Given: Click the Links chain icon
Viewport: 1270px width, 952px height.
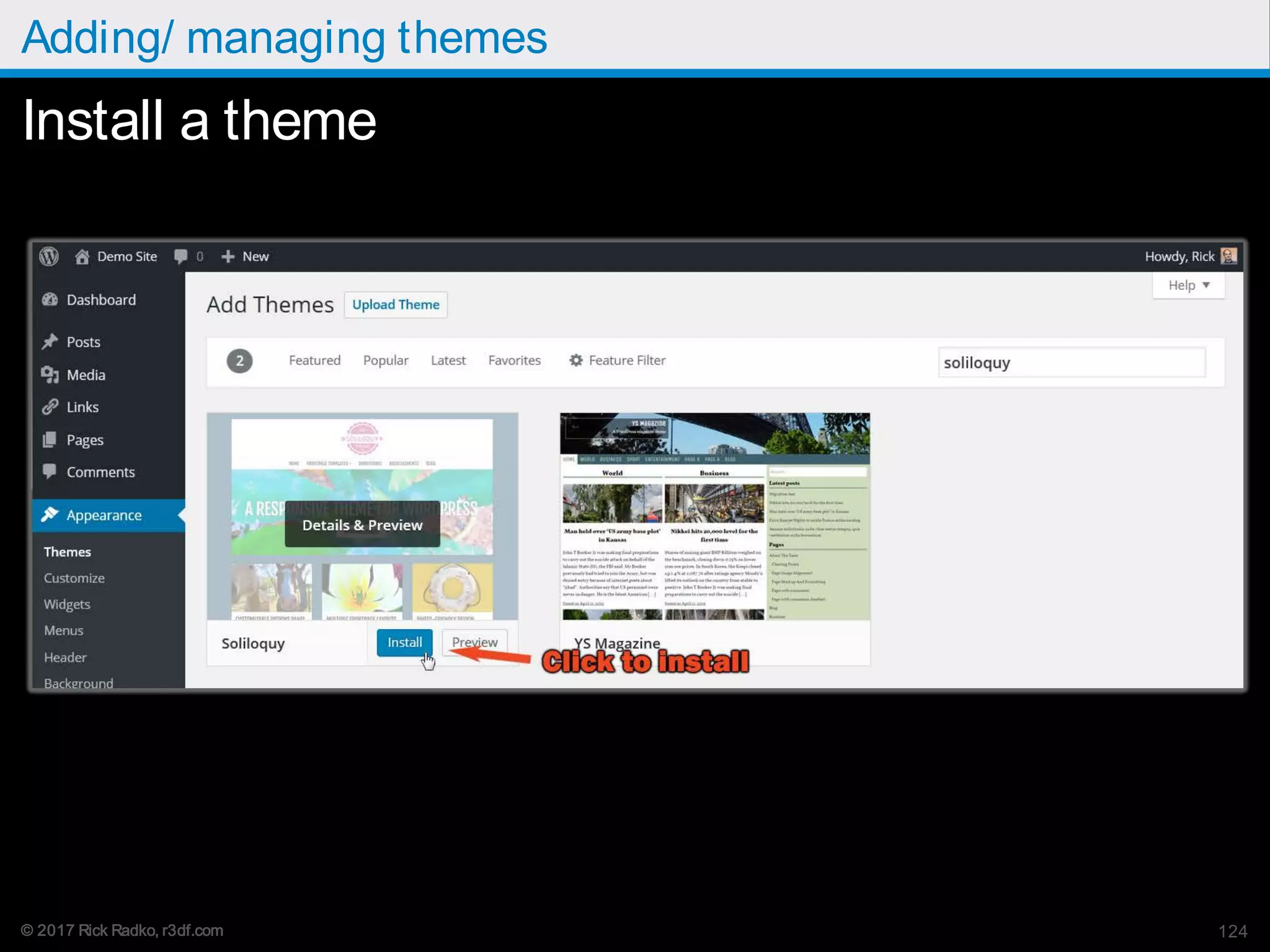Looking at the screenshot, I should click(50, 407).
